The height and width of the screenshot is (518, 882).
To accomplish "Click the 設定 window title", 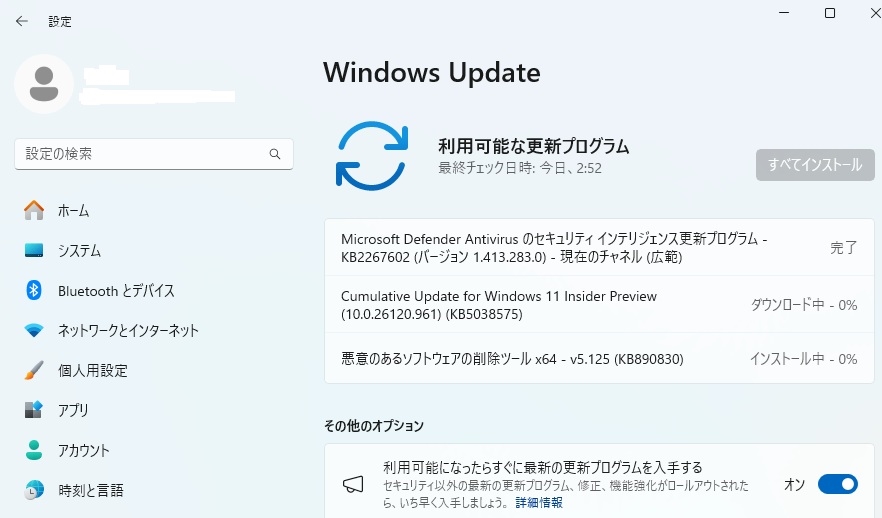I will tap(60, 21).
